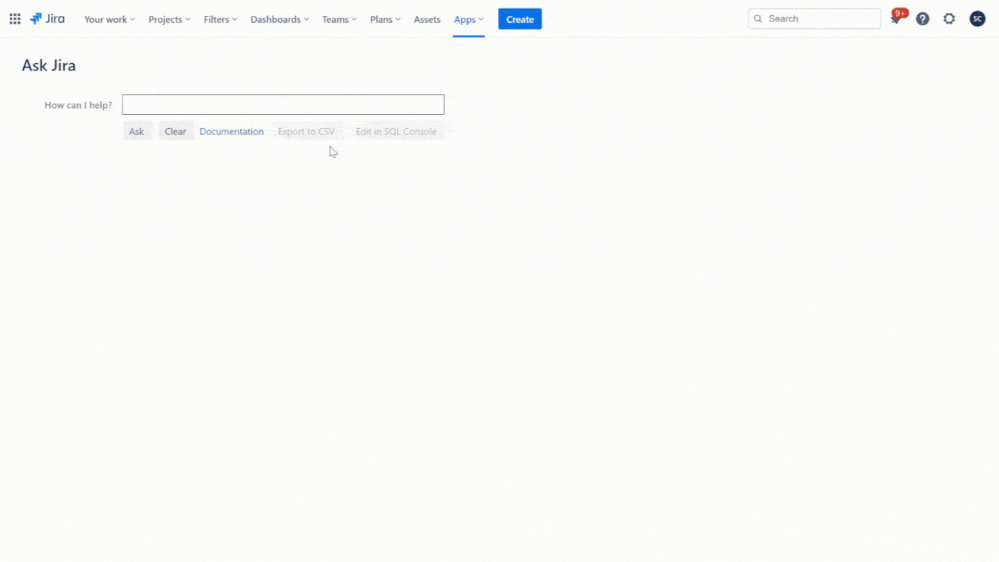Expand the Projects dropdown
The height and width of the screenshot is (562, 999).
[169, 20]
